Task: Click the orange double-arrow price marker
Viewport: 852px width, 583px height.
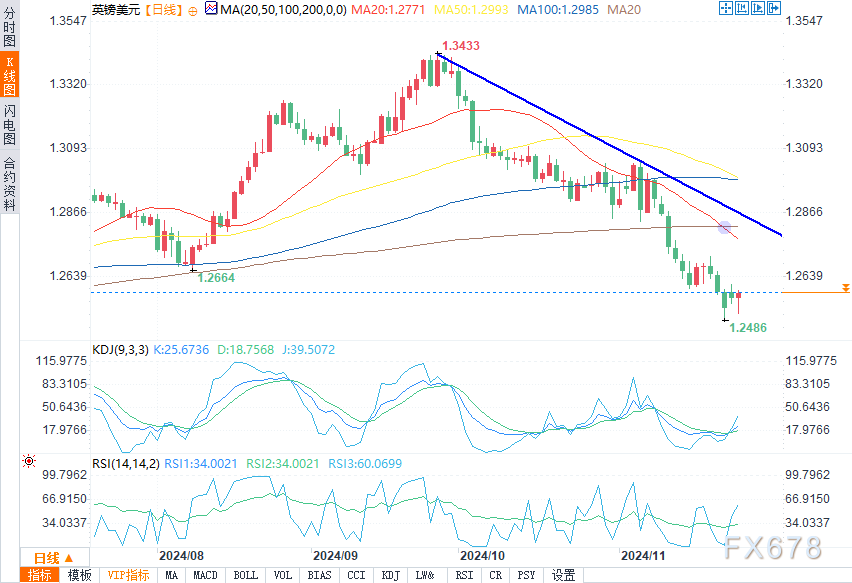Action: tap(845, 288)
